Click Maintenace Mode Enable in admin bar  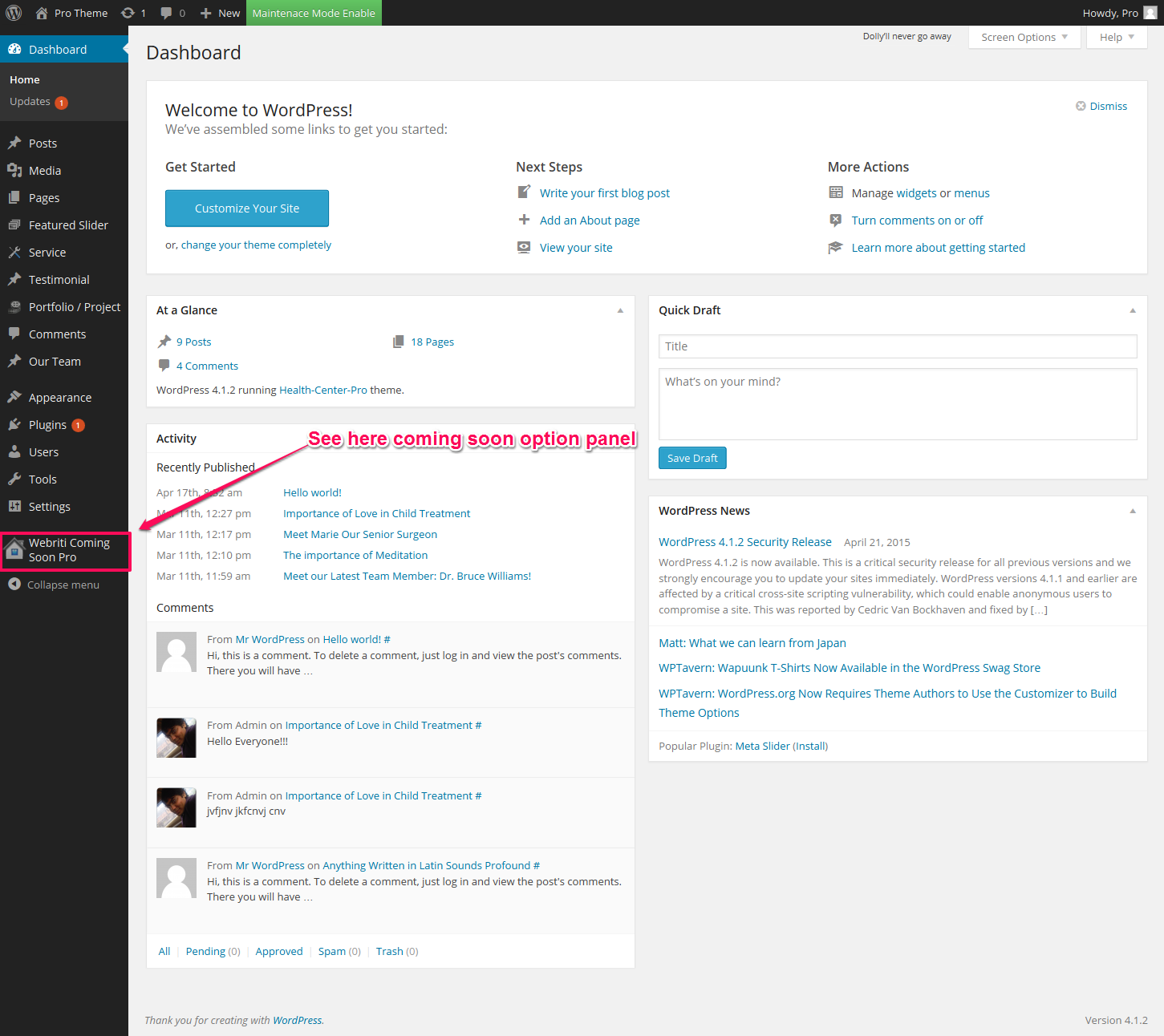314,13
